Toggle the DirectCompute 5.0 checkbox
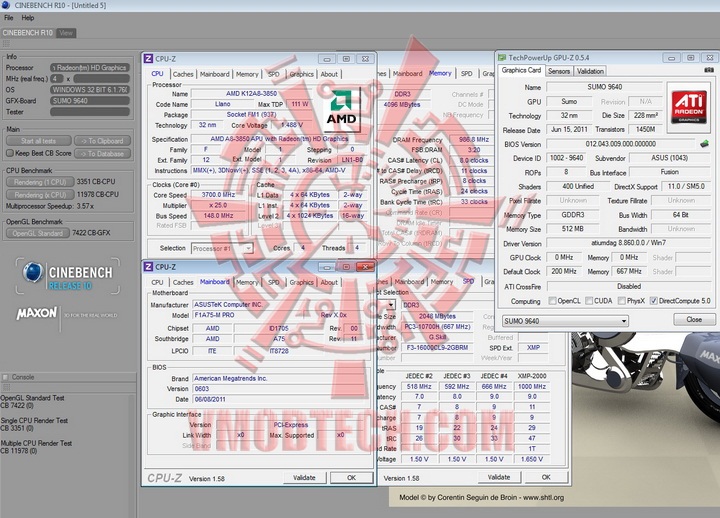 coord(653,301)
